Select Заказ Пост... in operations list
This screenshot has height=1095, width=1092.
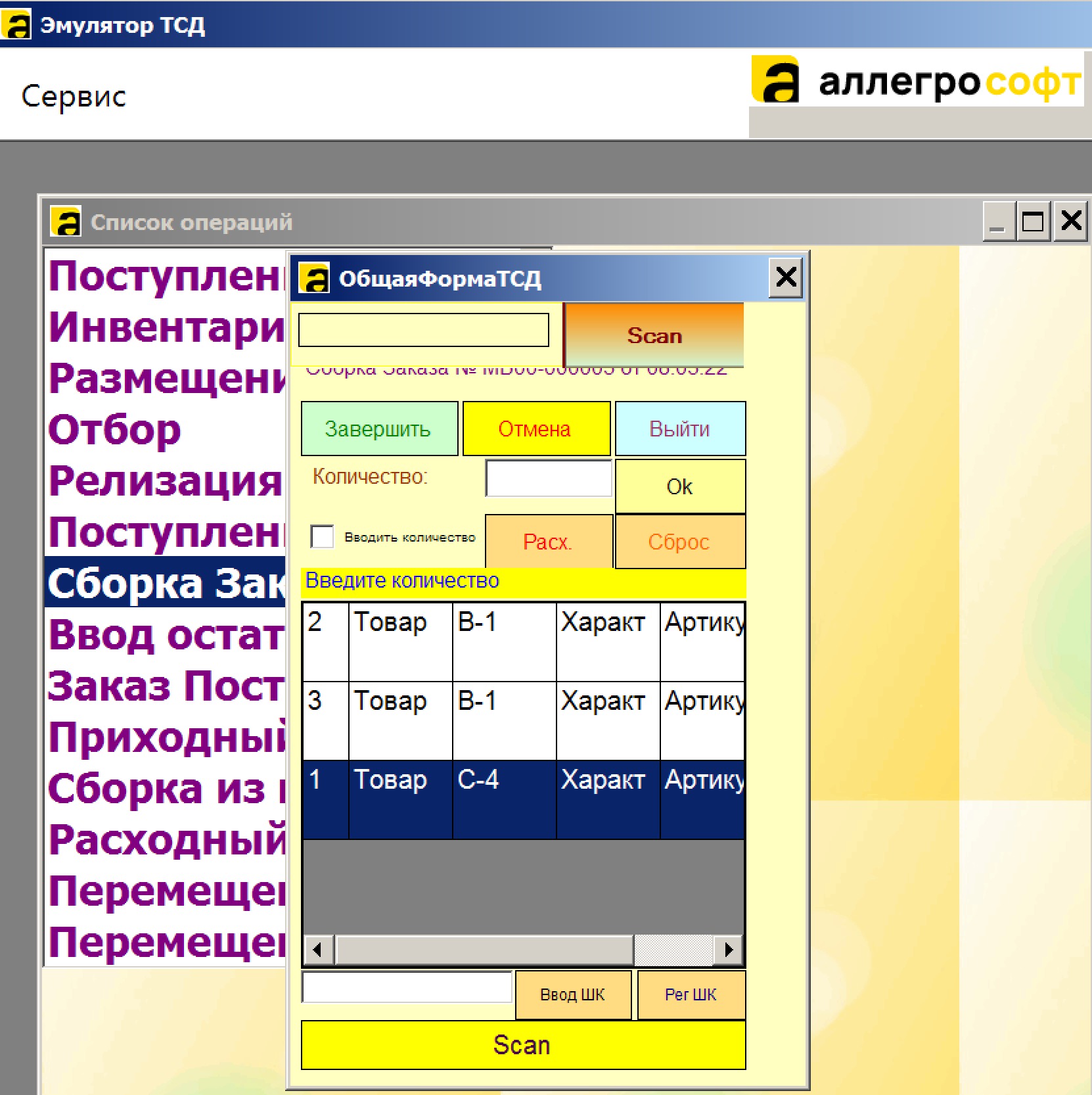(x=166, y=686)
